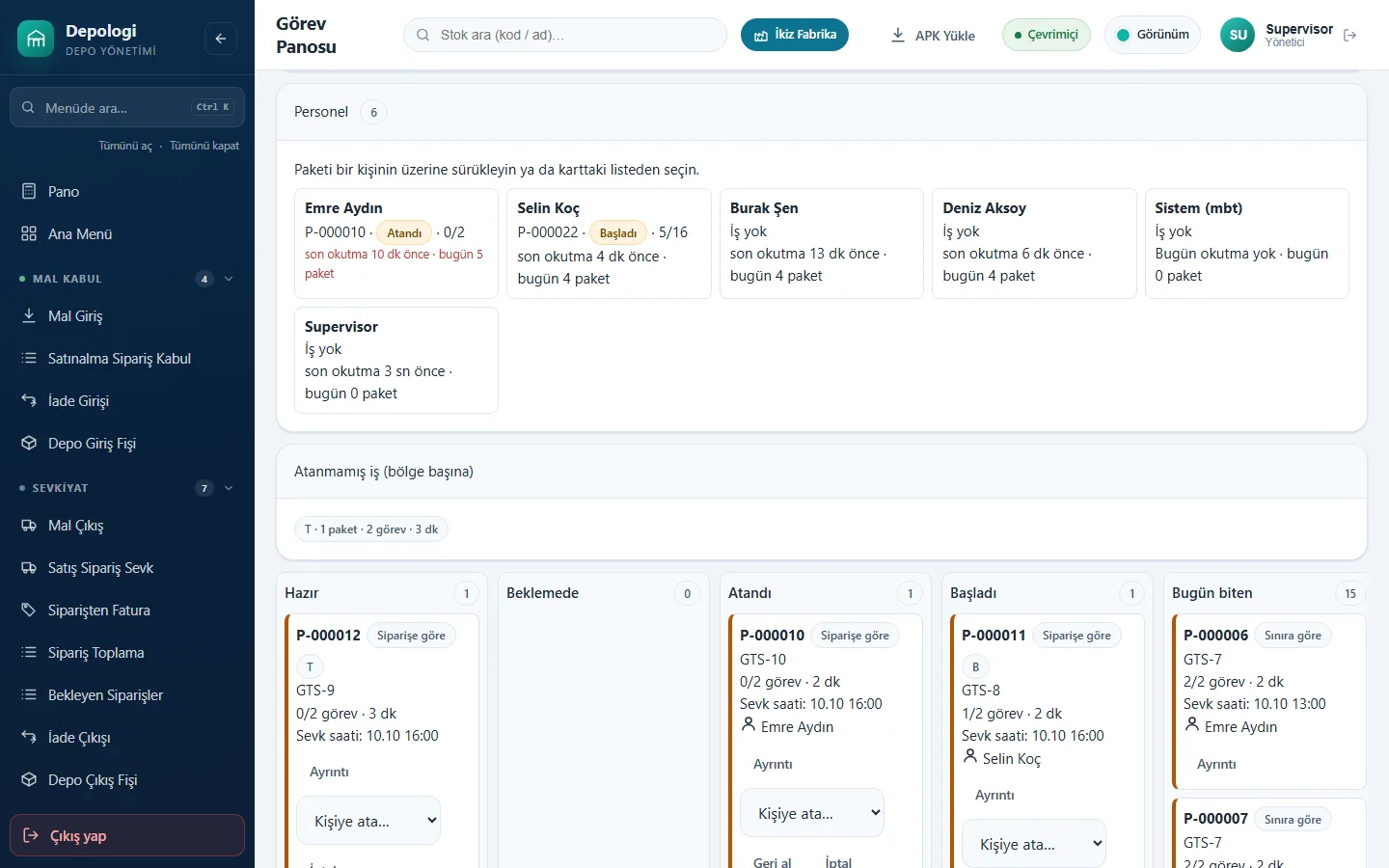Open Kişiye ata dropdown on P-000012 card

368,821
